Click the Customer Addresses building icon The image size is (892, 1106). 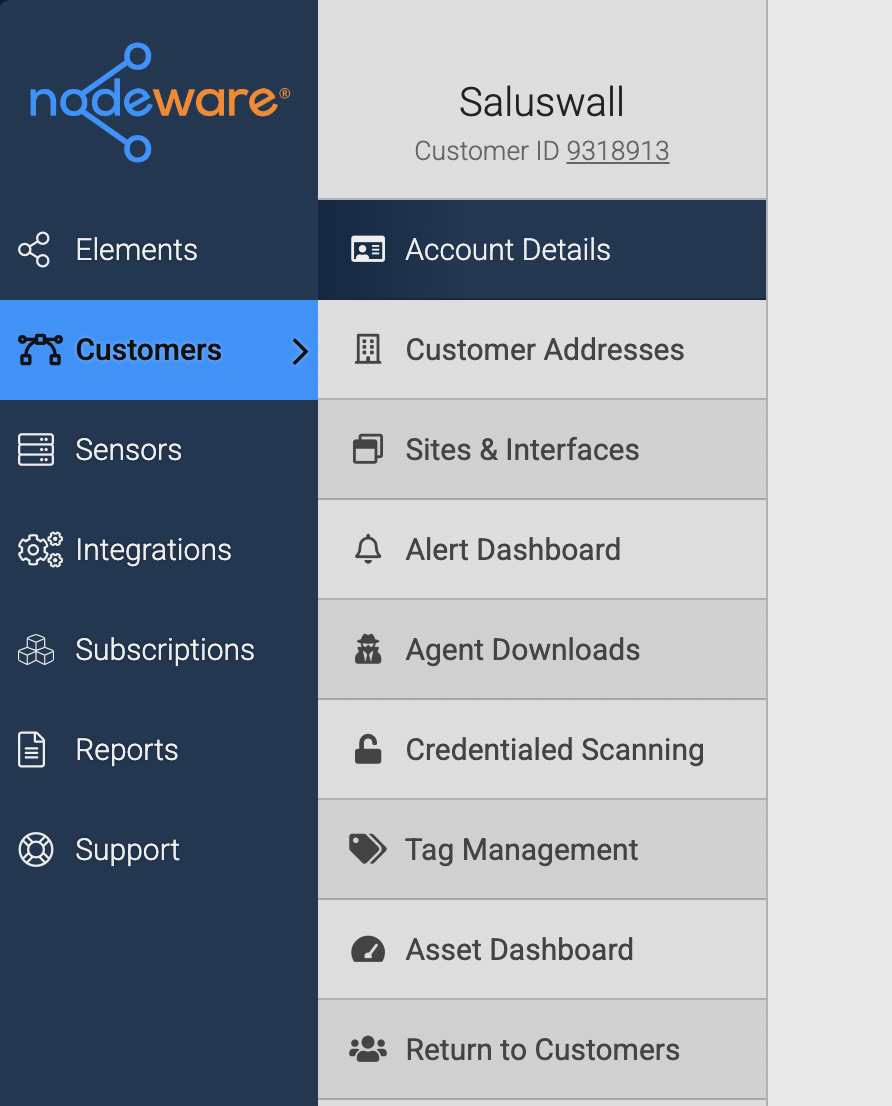(368, 349)
